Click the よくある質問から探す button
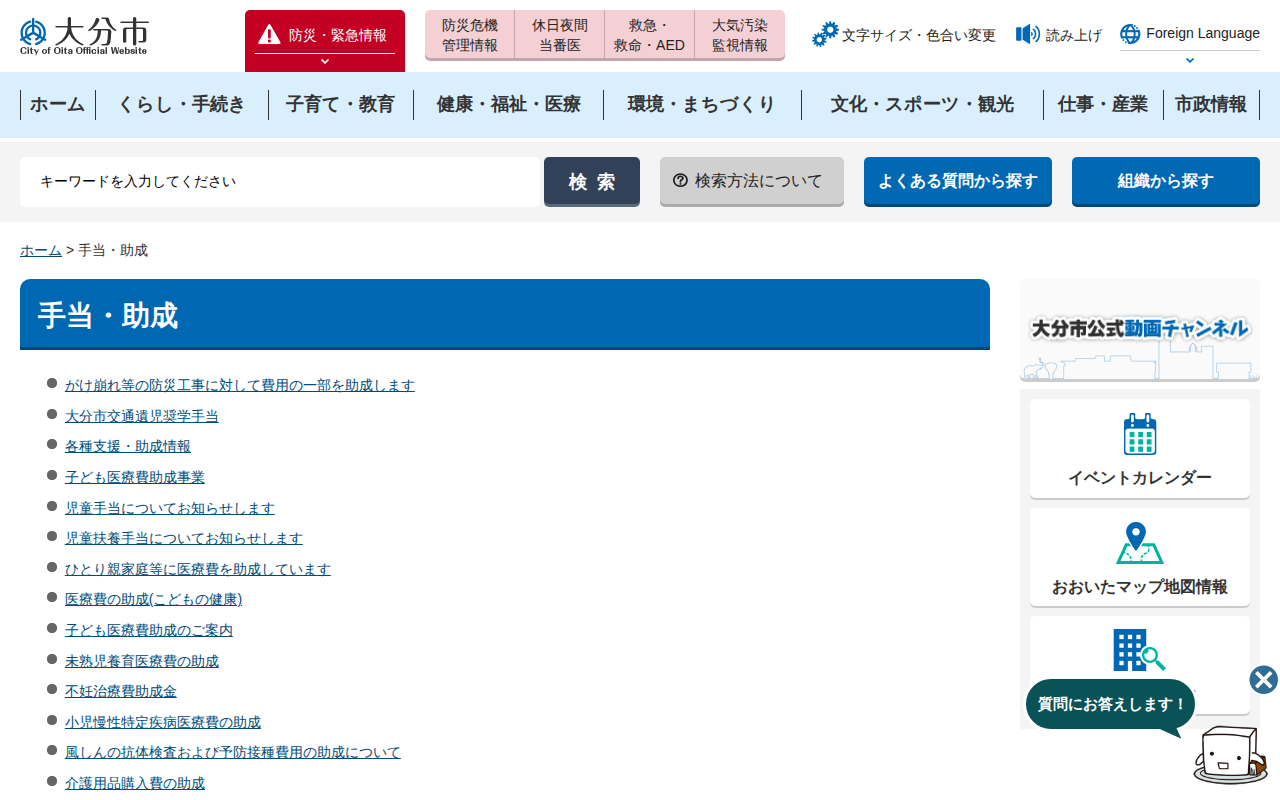Image resolution: width=1280 pixels, height=800 pixels. pos(958,181)
